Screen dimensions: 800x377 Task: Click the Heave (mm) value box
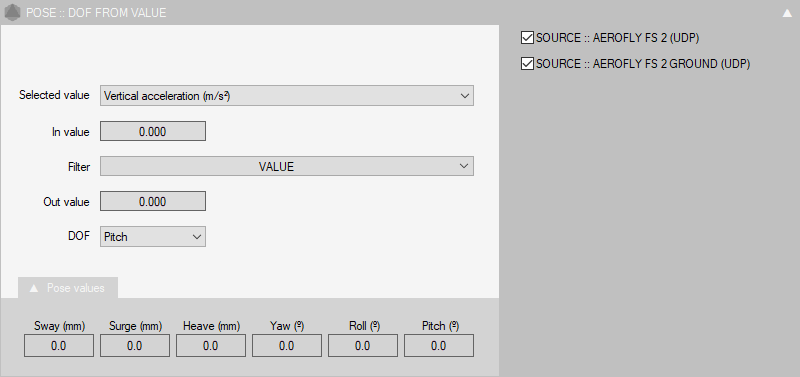(211, 346)
